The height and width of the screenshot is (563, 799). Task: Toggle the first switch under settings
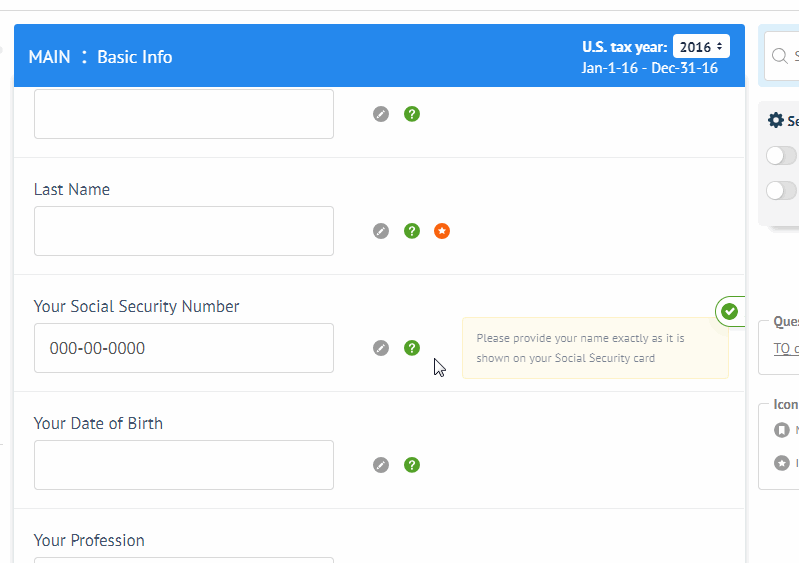[782, 155]
